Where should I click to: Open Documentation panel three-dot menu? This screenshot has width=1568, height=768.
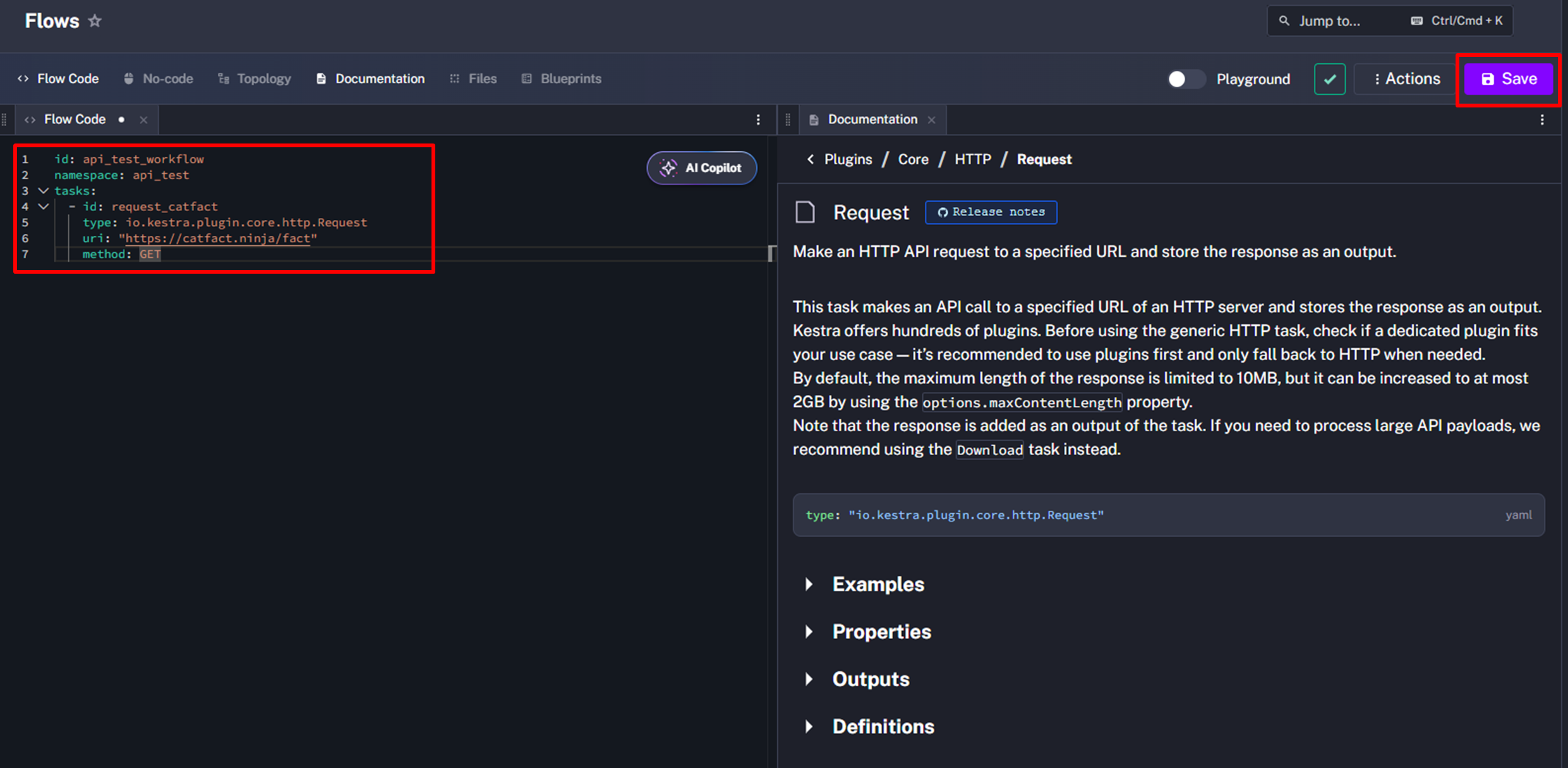pyautogui.click(x=1541, y=119)
